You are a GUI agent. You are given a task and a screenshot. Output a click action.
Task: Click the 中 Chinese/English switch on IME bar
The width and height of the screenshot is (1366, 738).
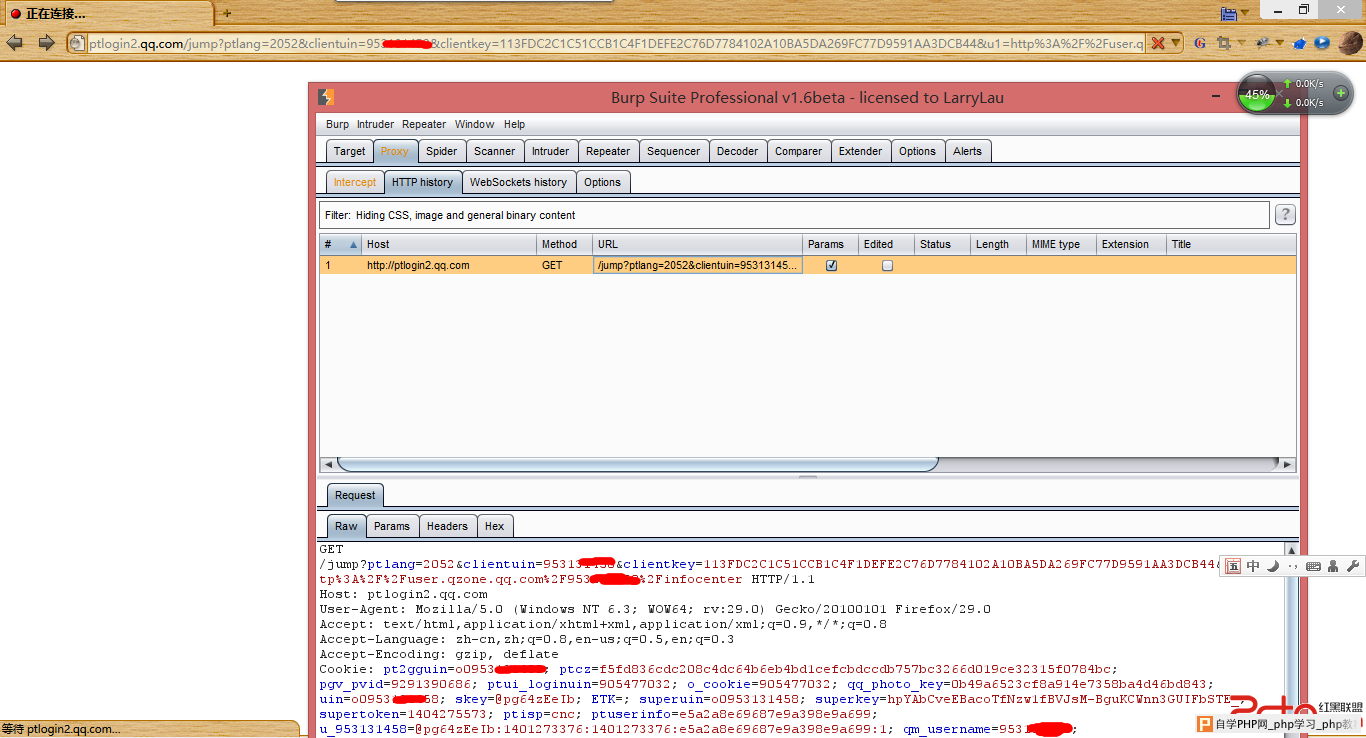coord(1253,566)
